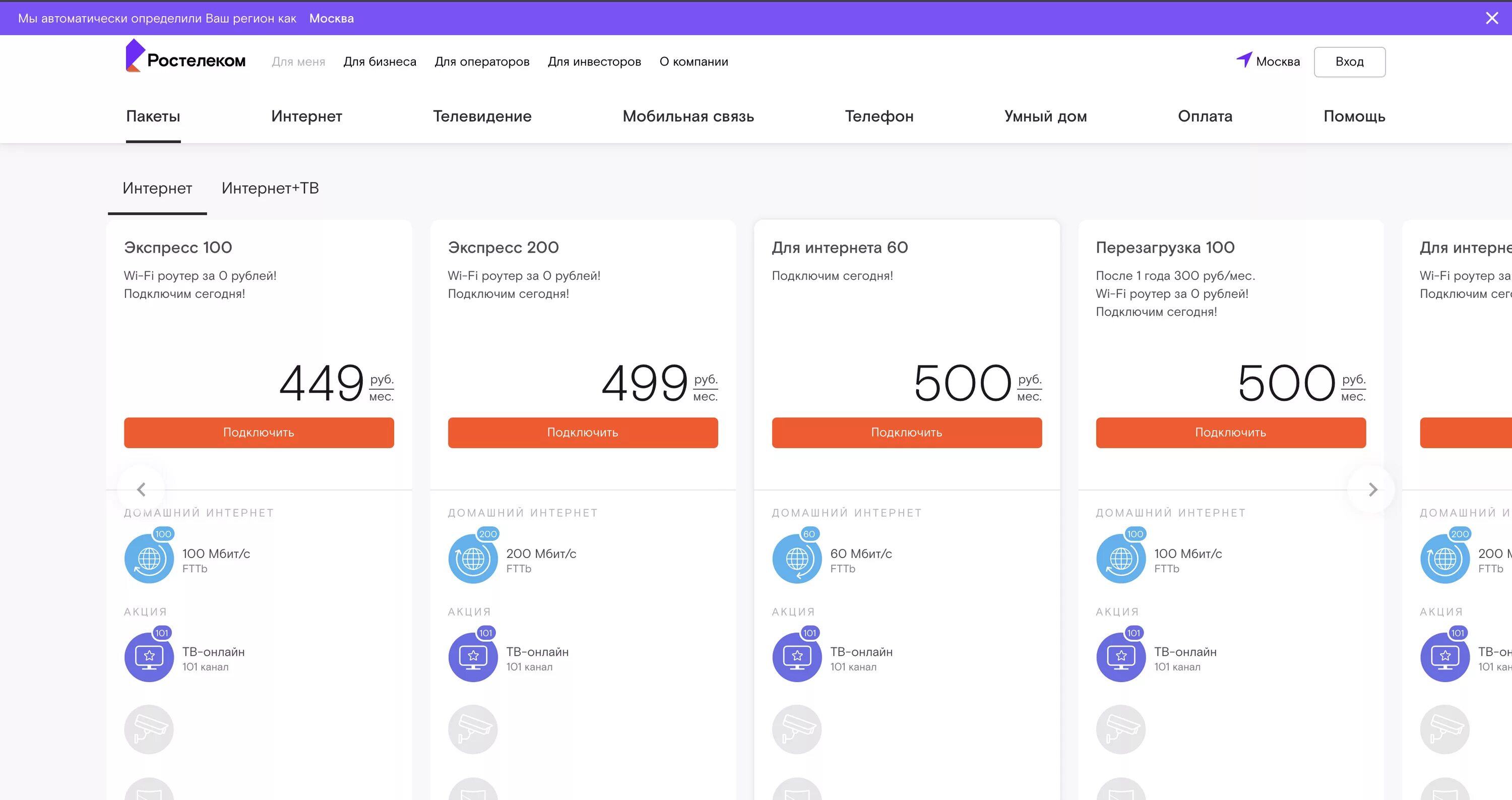
Task: Click the 499 руб. price
Action: point(660,383)
